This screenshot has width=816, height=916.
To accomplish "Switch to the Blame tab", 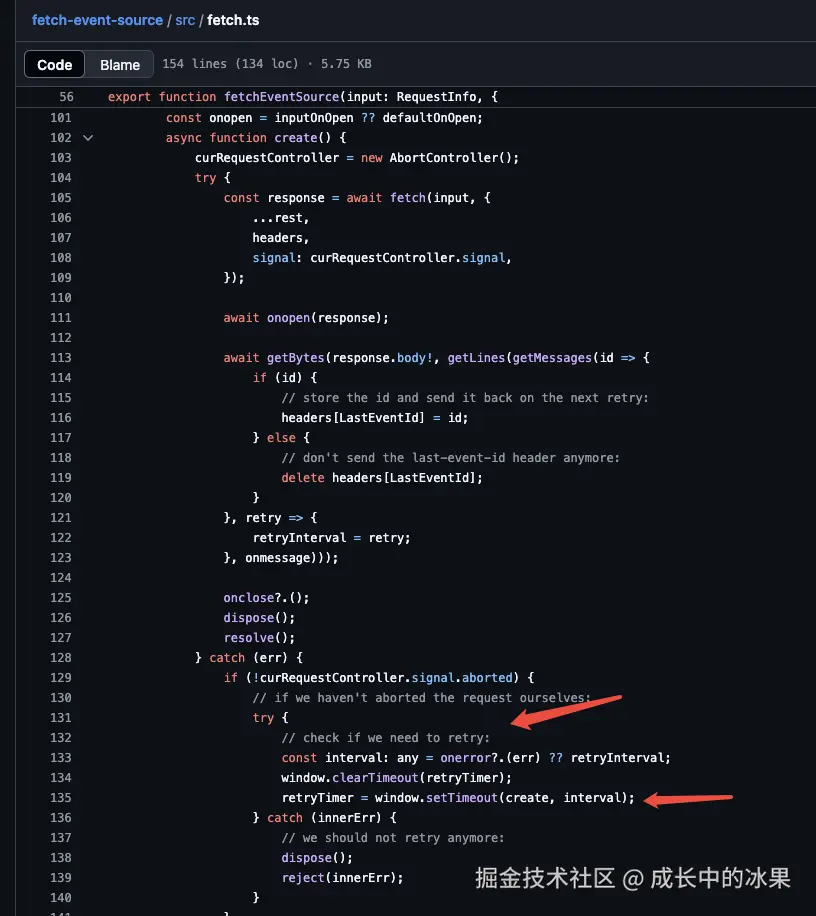I will tap(120, 64).
